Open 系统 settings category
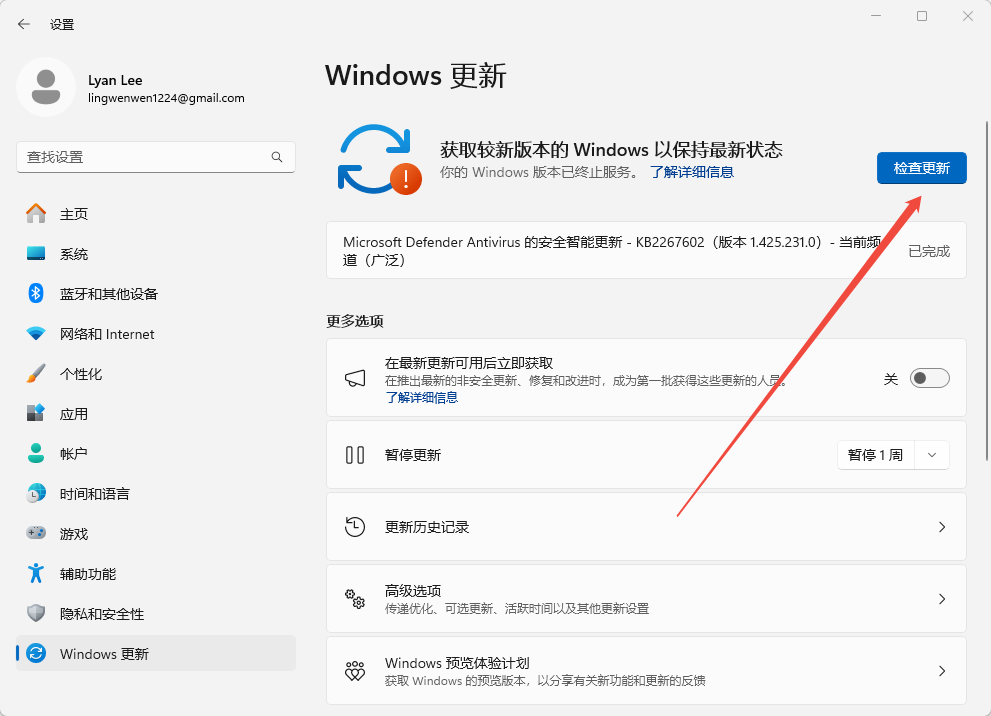Screen dimensions: 991x716 tap(156, 253)
